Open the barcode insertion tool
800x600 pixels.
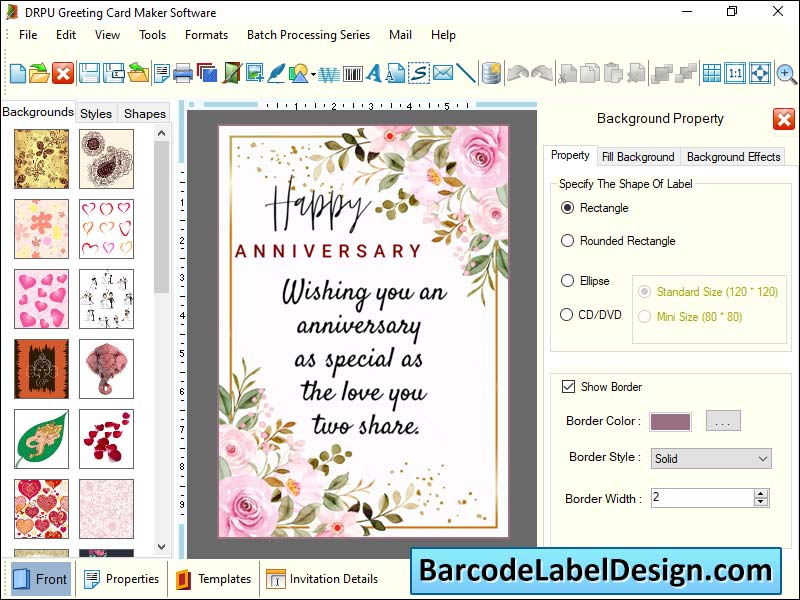(353, 72)
